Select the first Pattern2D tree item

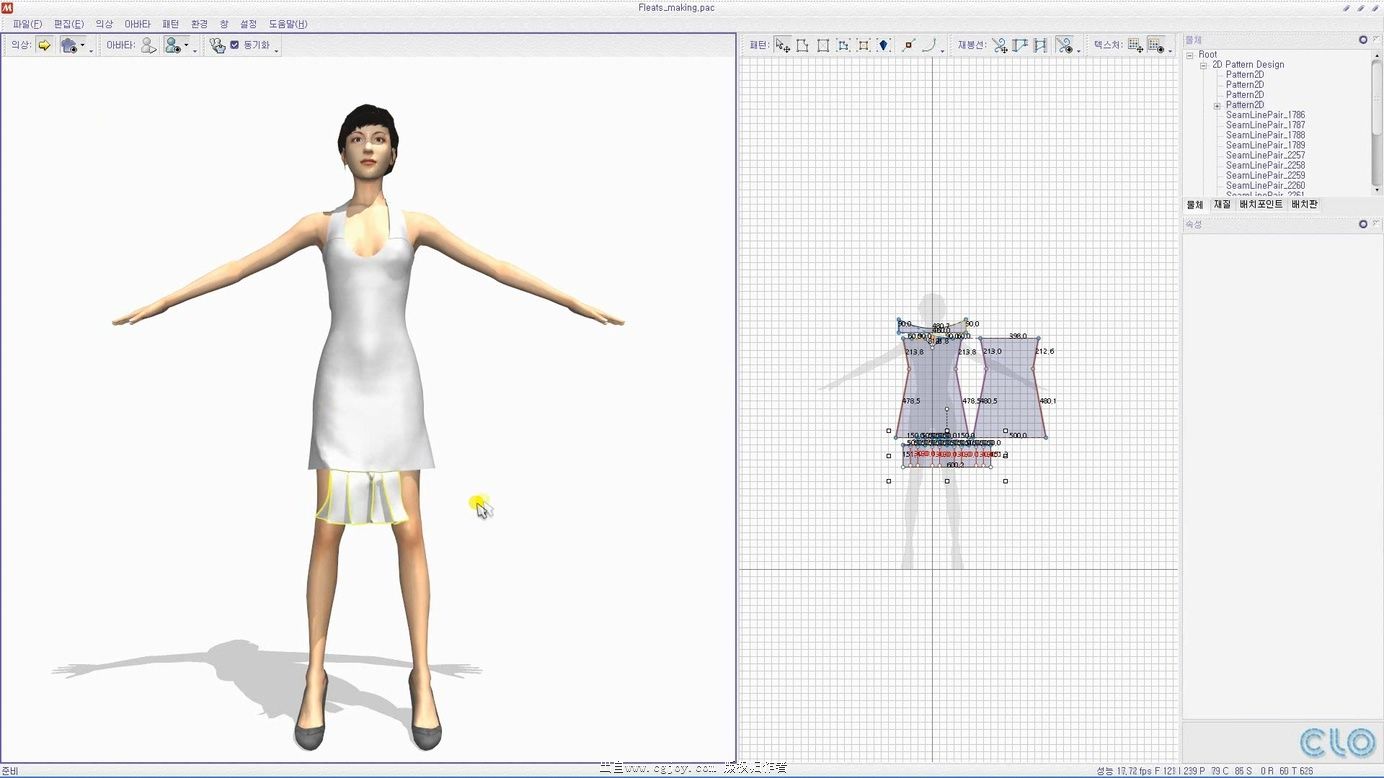coord(1245,75)
